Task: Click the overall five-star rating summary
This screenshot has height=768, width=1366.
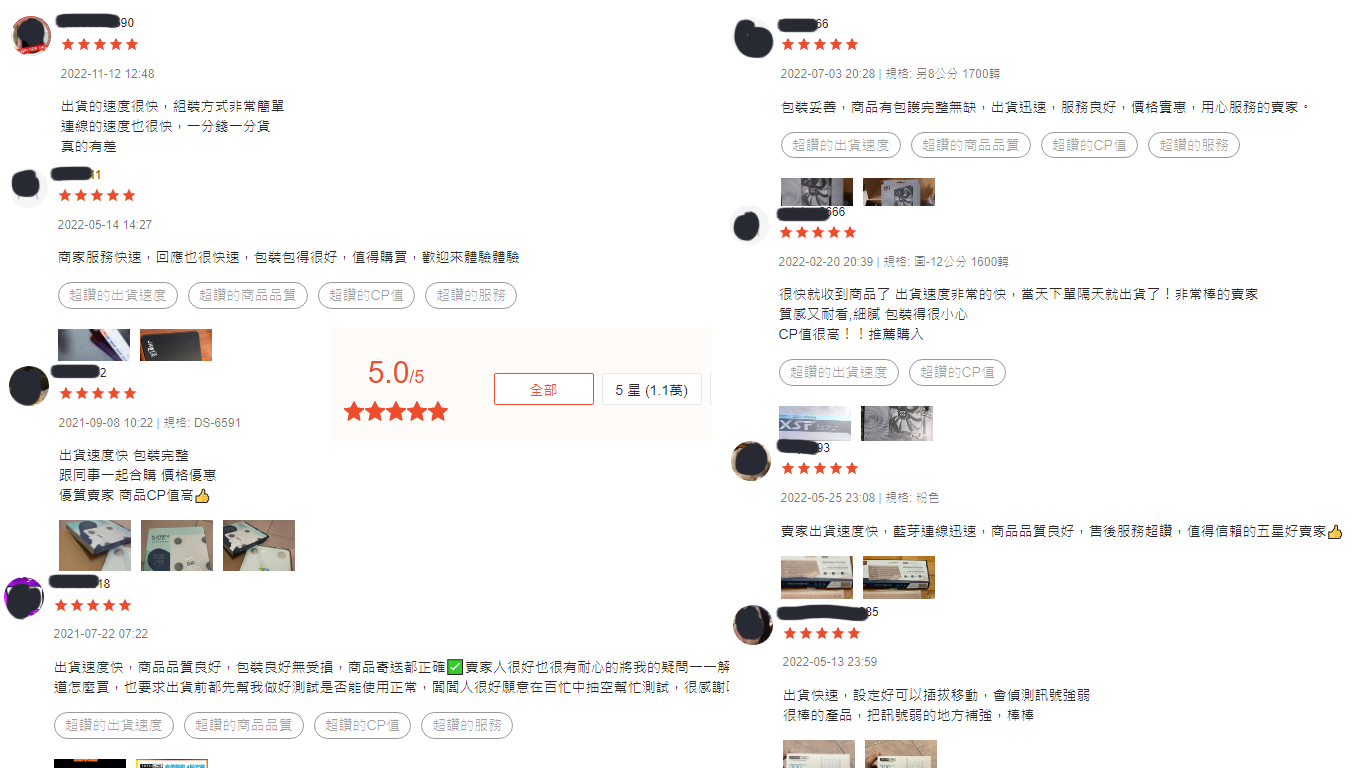Action: [397, 411]
